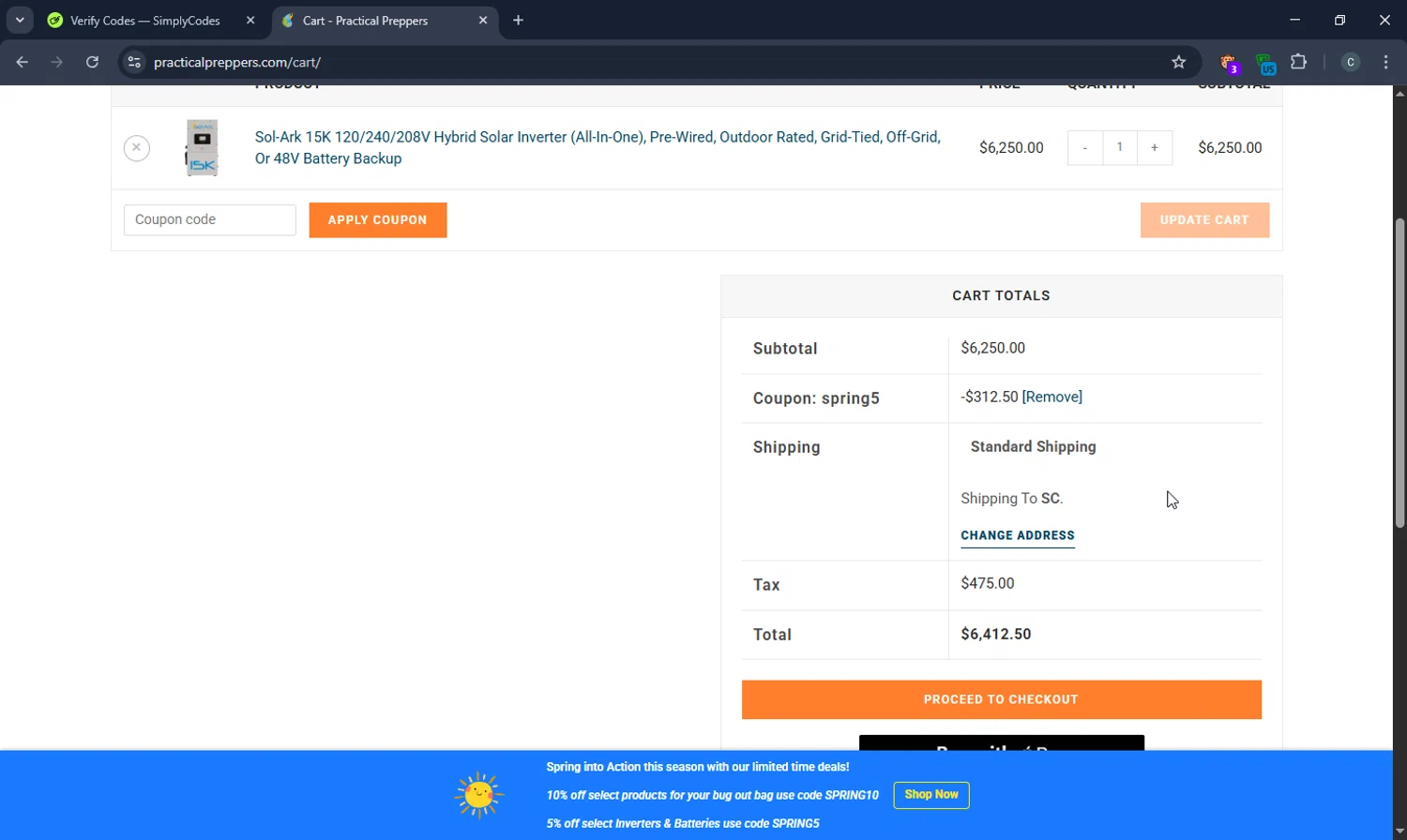This screenshot has height=840, width=1407.
Task: Open the CHANGE ADDRESS link
Action: [x=1018, y=536]
